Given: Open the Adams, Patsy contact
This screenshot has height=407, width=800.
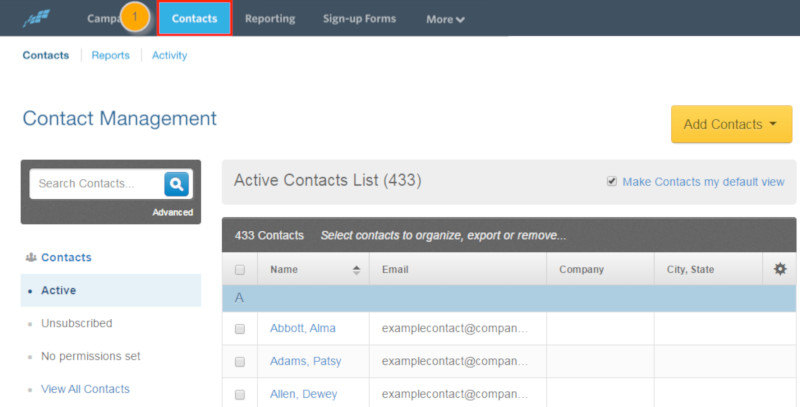Looking at the screenshot, I should (x=306, y=361).
